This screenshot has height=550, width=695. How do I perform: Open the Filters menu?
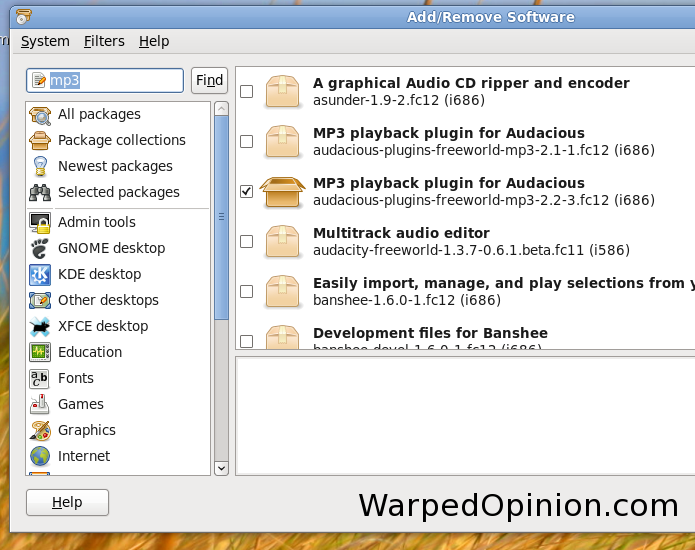104,41
